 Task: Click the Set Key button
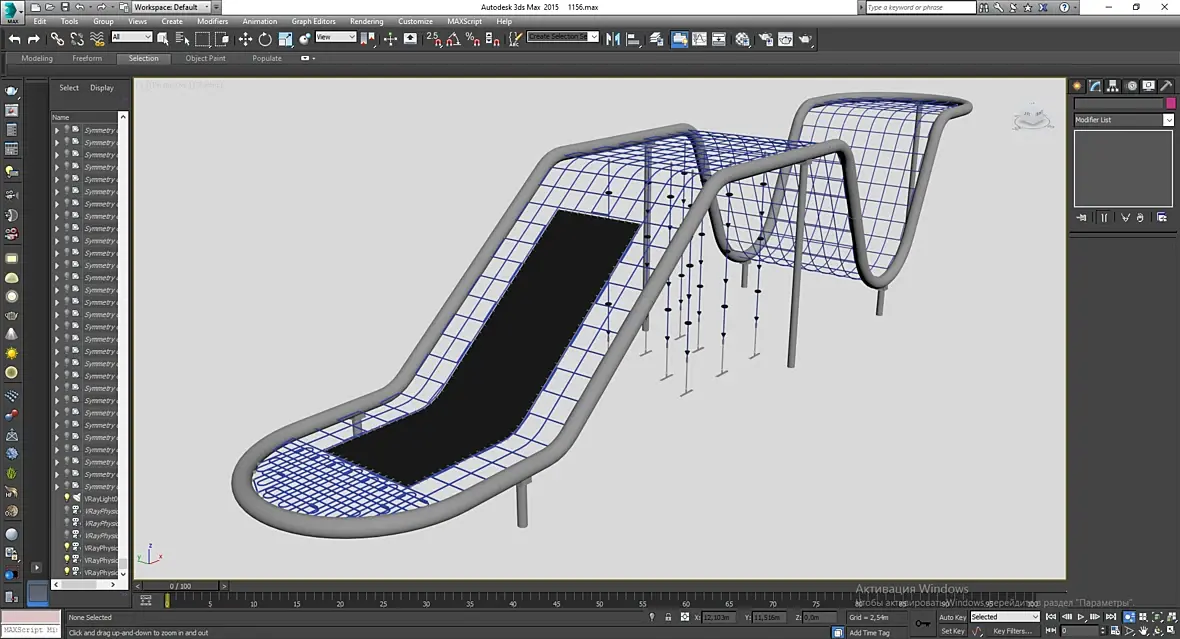[952, 631]
